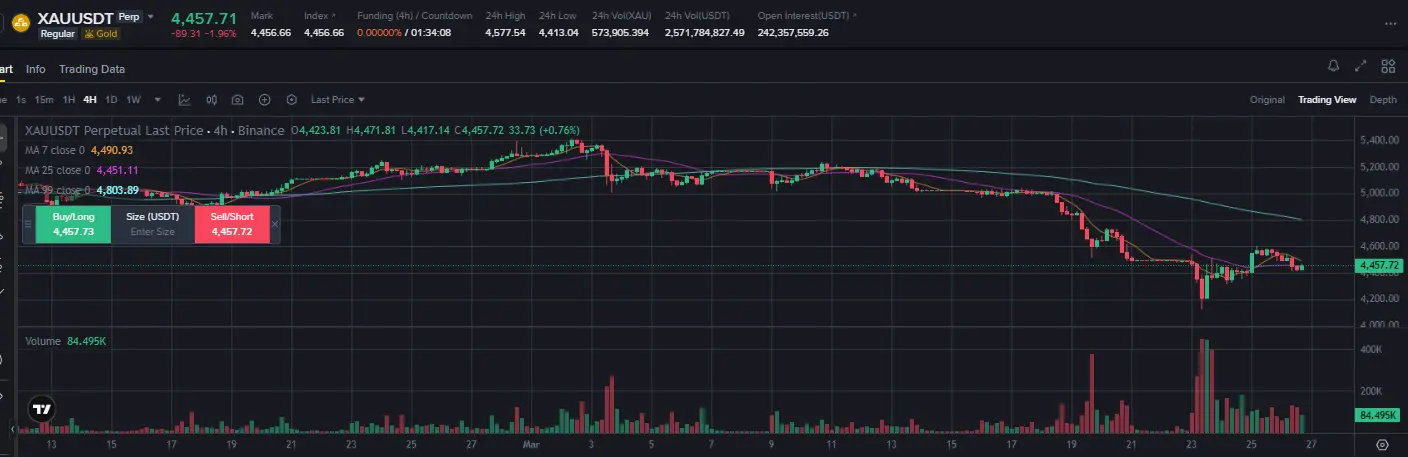The image size is (1408, 457).
Task: Open price alerts with the bell icon
Action: 1333,66
